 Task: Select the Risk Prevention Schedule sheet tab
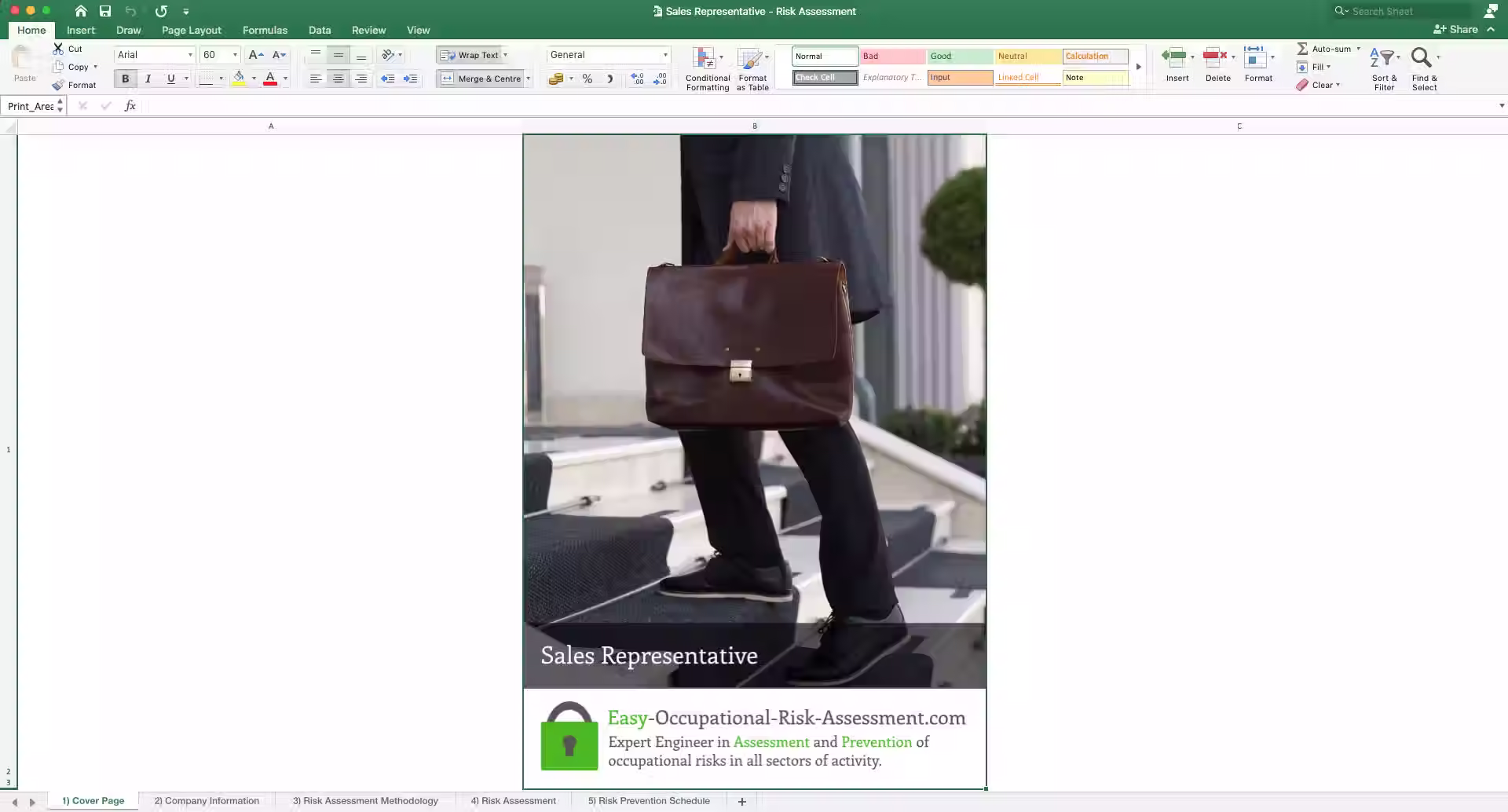tap(648, 800)
